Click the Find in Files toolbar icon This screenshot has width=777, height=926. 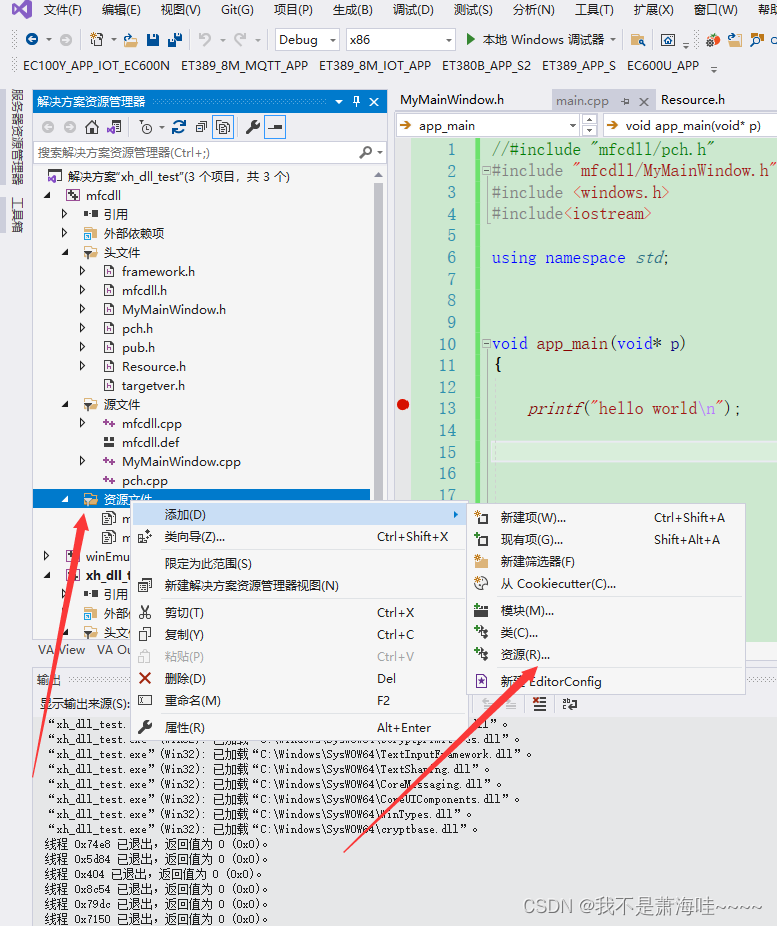click(638, 40)
